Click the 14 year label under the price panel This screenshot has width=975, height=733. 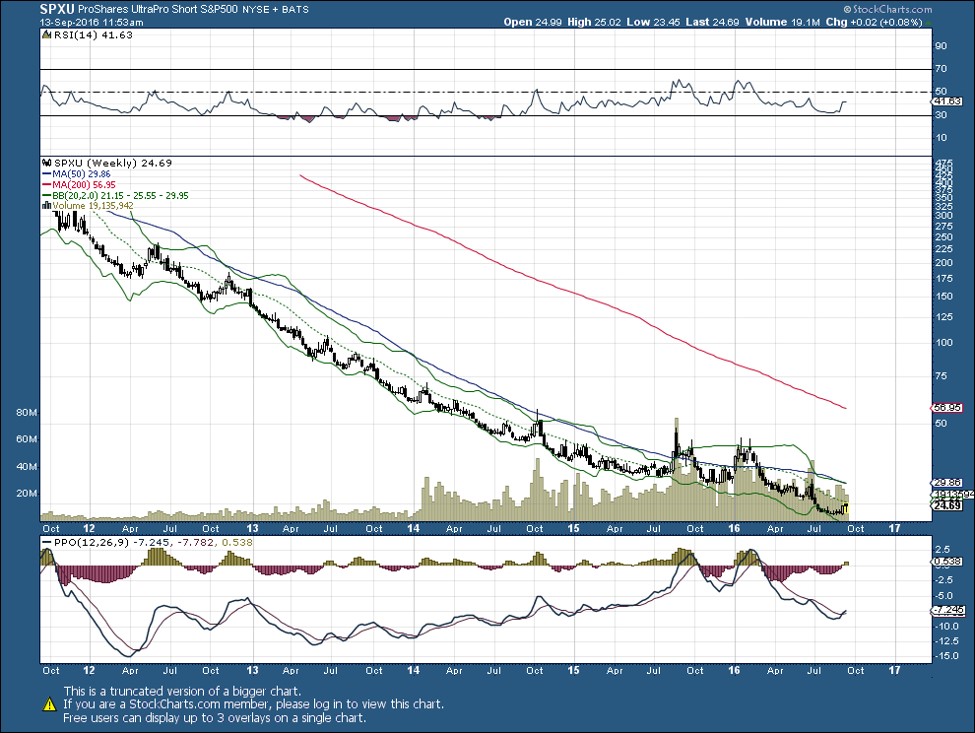pyautogui.click(x=413, y=528)
